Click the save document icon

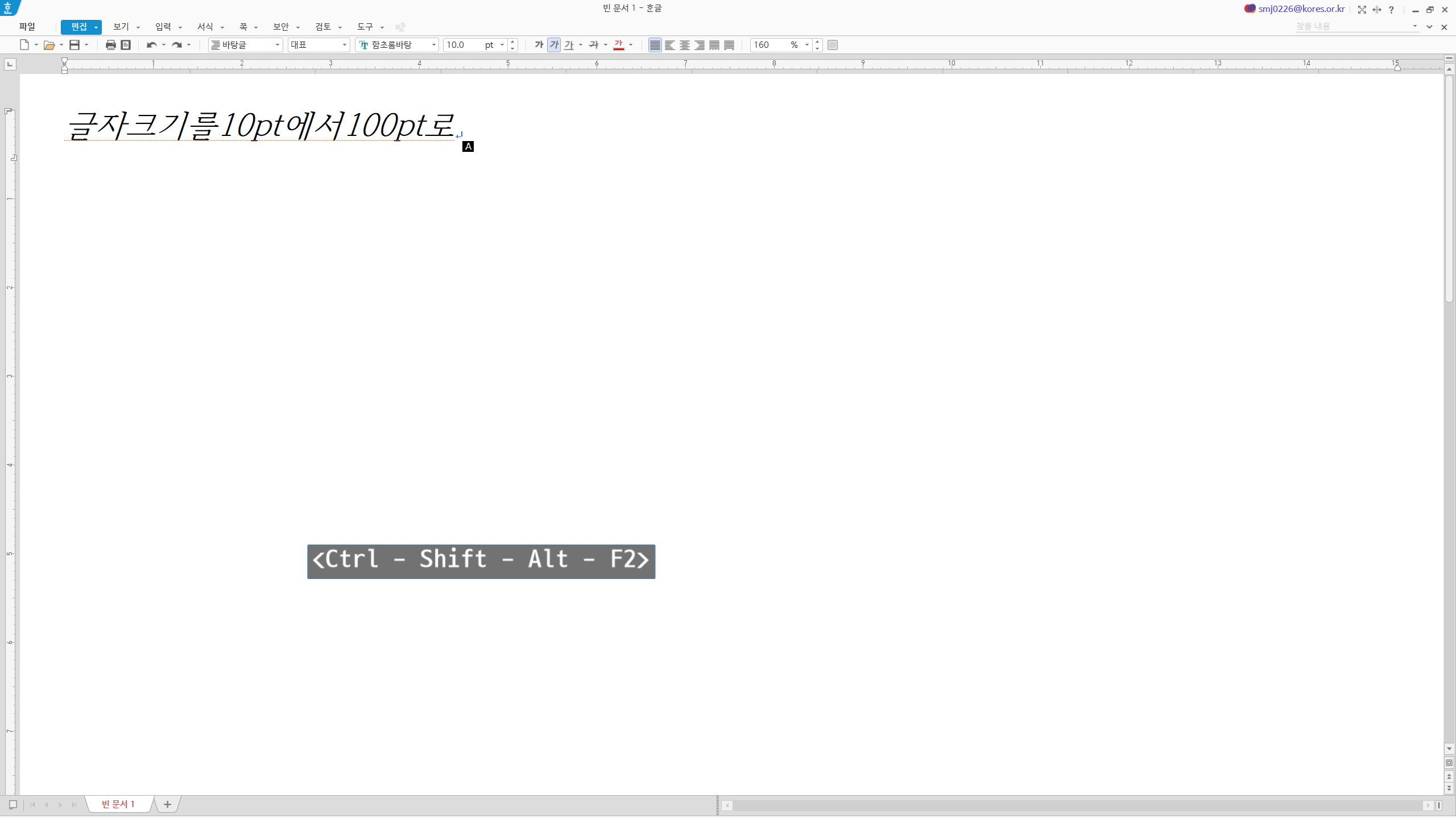pyautogui.click(x=75, y=45)
